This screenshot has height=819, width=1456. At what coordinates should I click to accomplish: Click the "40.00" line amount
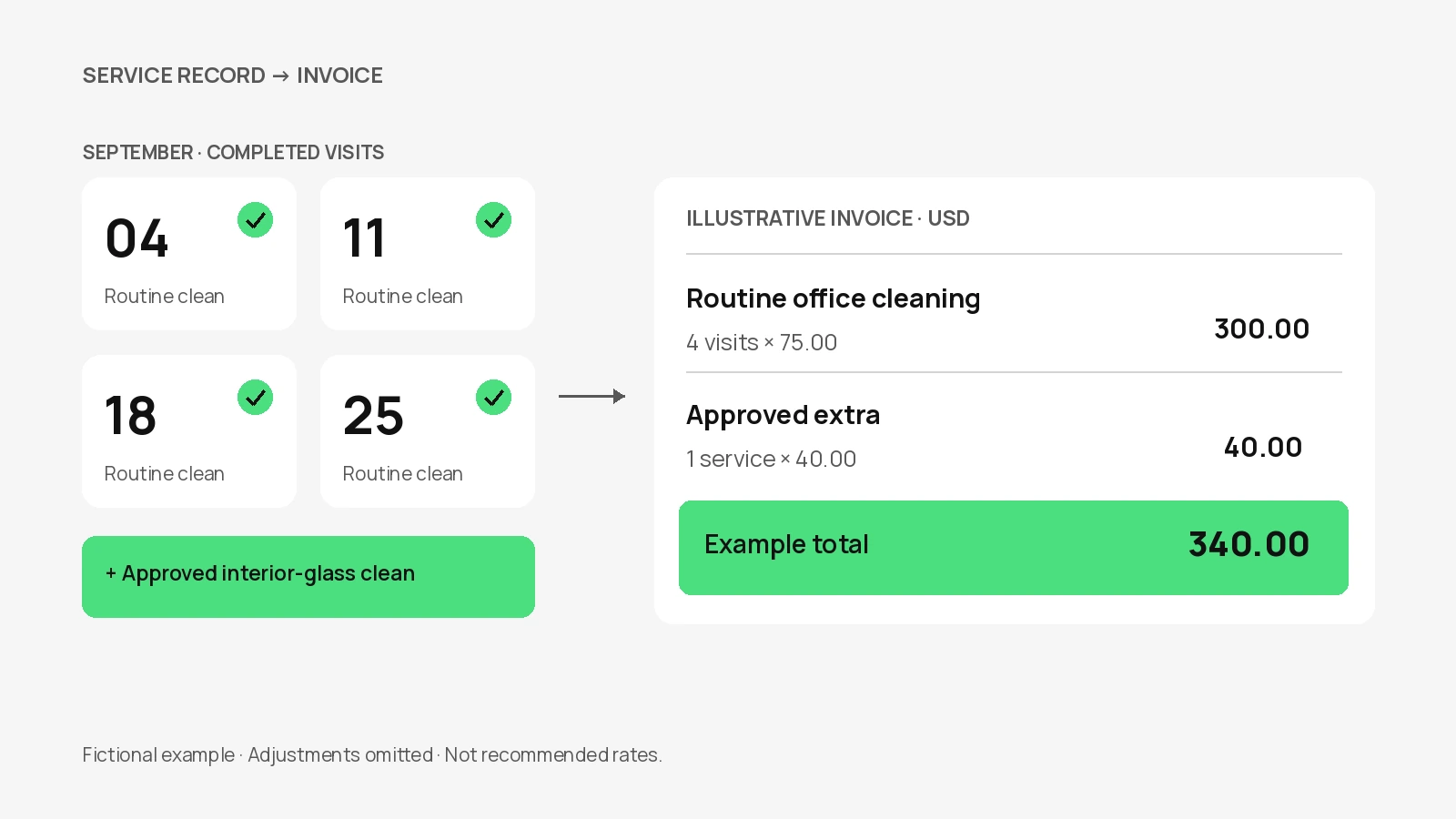click(1263, 447)
